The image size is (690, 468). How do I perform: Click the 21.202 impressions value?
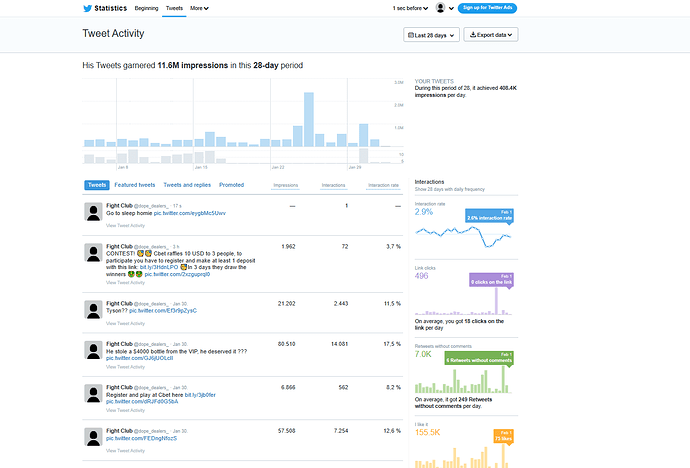point(286,303)
